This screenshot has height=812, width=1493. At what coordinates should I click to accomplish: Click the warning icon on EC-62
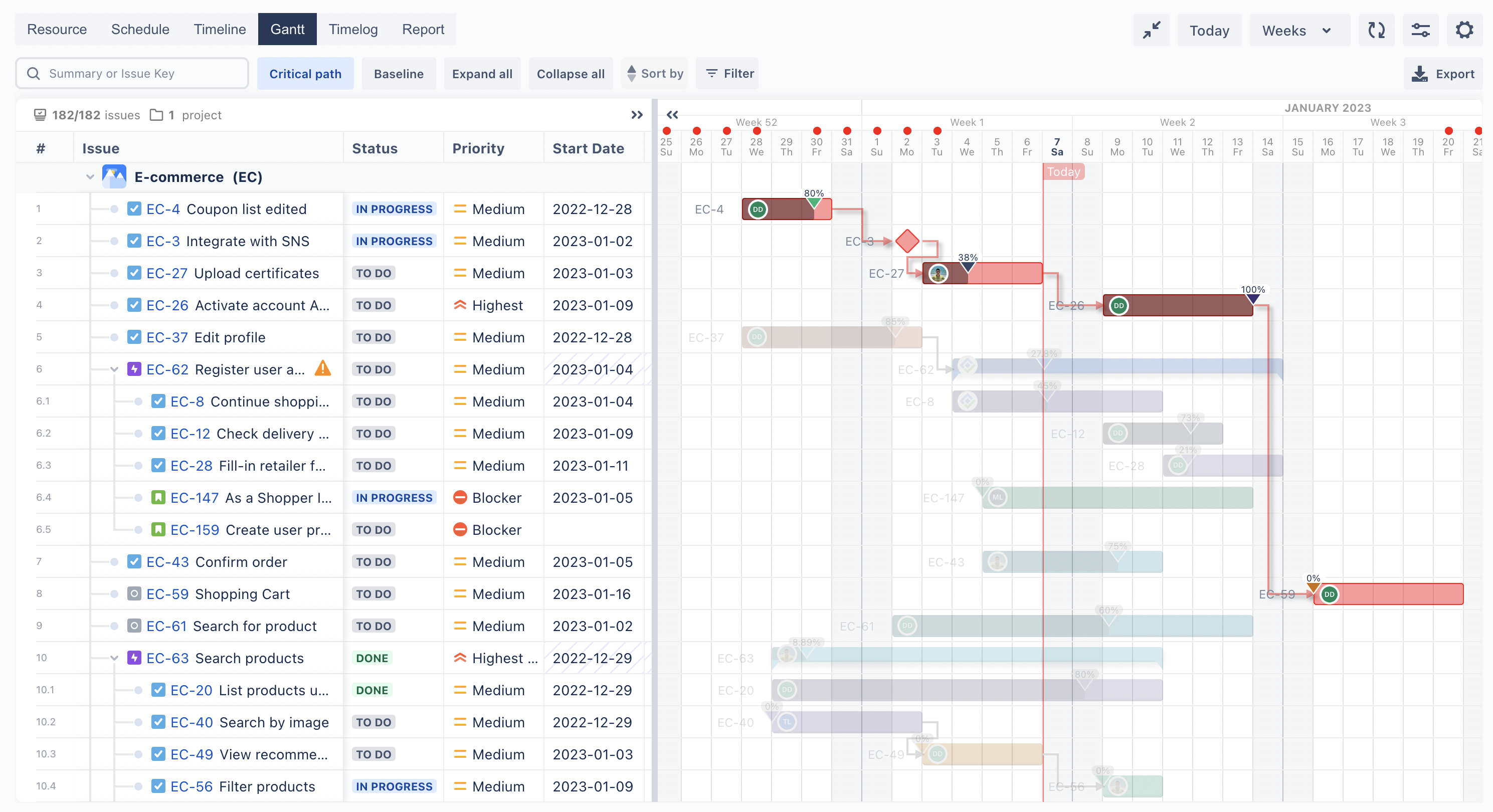click(x=323, y=368)
